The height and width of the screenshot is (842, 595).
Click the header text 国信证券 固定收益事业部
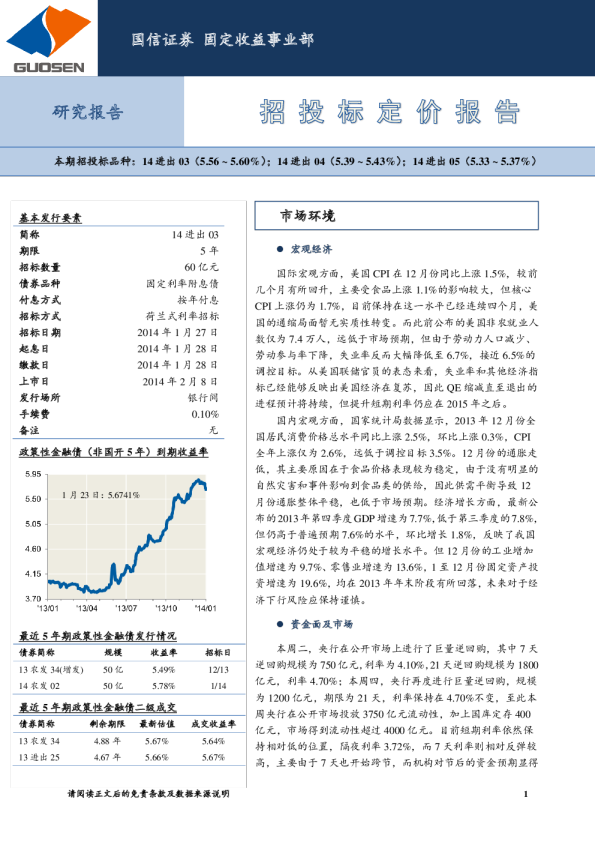[222, 40]
